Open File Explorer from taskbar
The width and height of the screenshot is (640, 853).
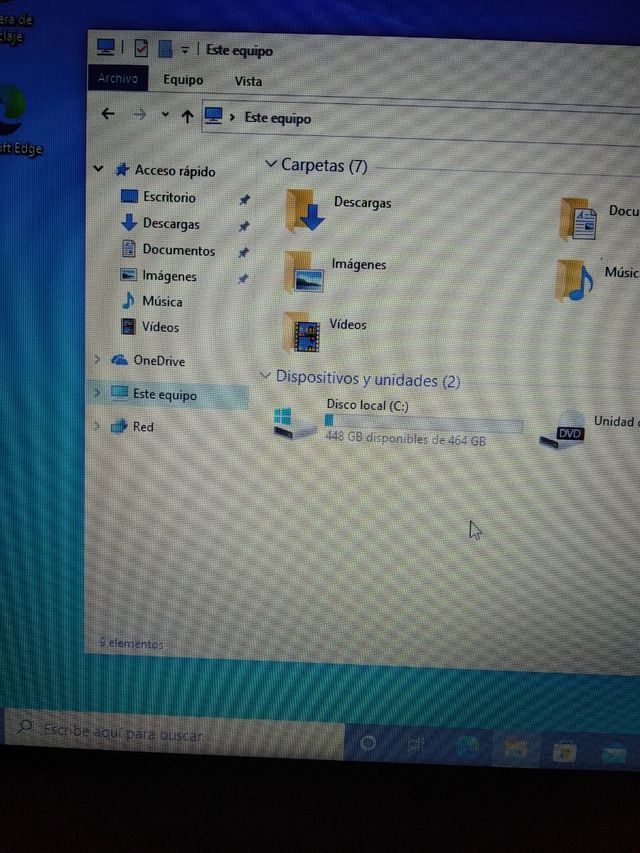(515, 750)
